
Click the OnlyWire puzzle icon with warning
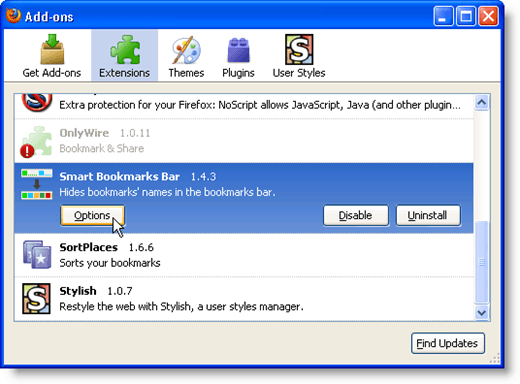pyautogui.click(x=36, y=142)
